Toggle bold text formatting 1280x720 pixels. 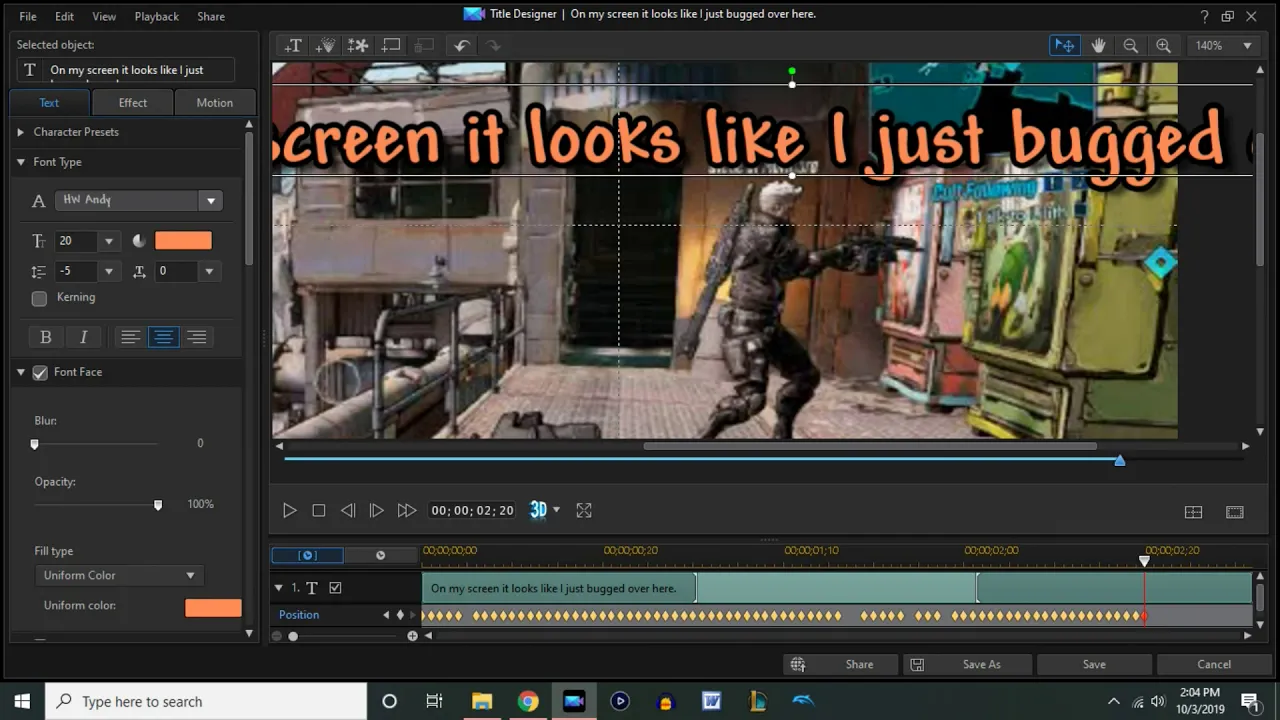(45, 337)
